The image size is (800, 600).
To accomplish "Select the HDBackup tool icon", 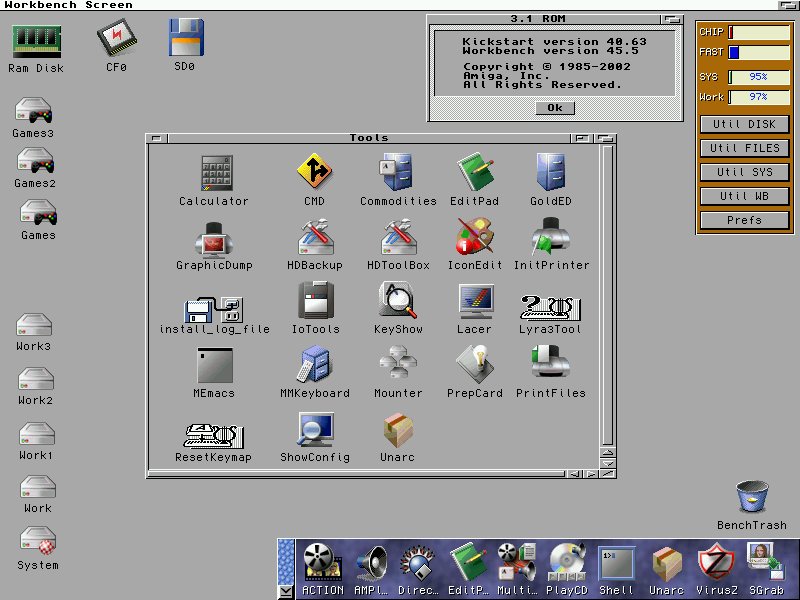I will [x=316, y=237].
